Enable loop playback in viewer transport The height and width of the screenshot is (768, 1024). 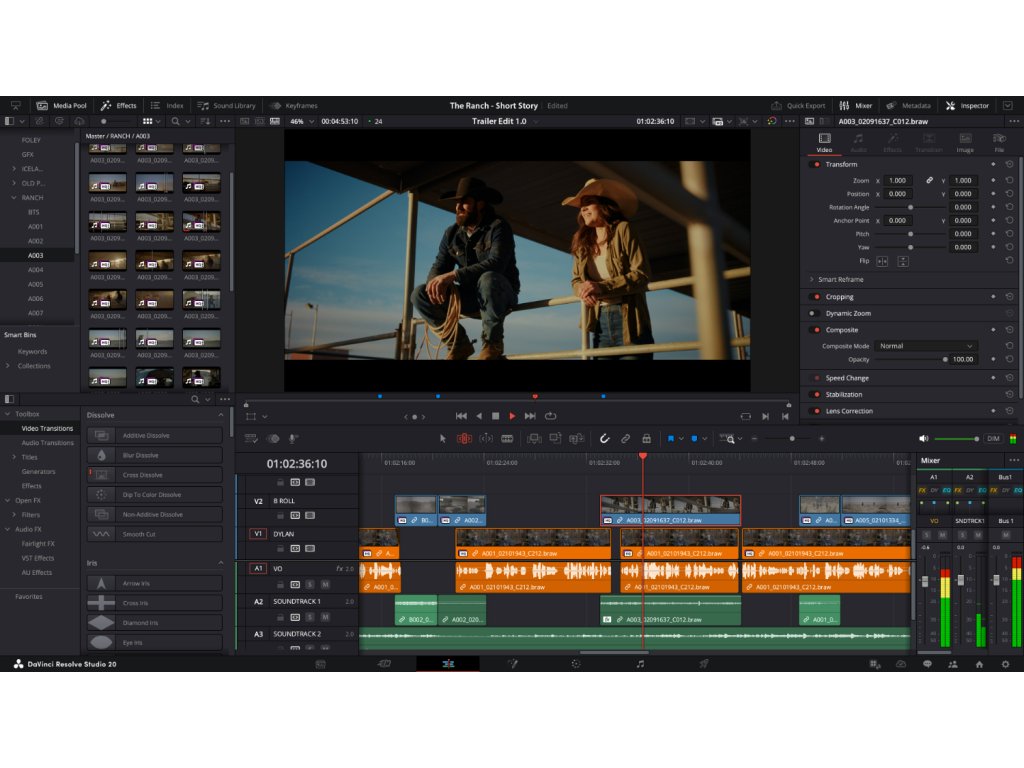[x=550, y=416]
